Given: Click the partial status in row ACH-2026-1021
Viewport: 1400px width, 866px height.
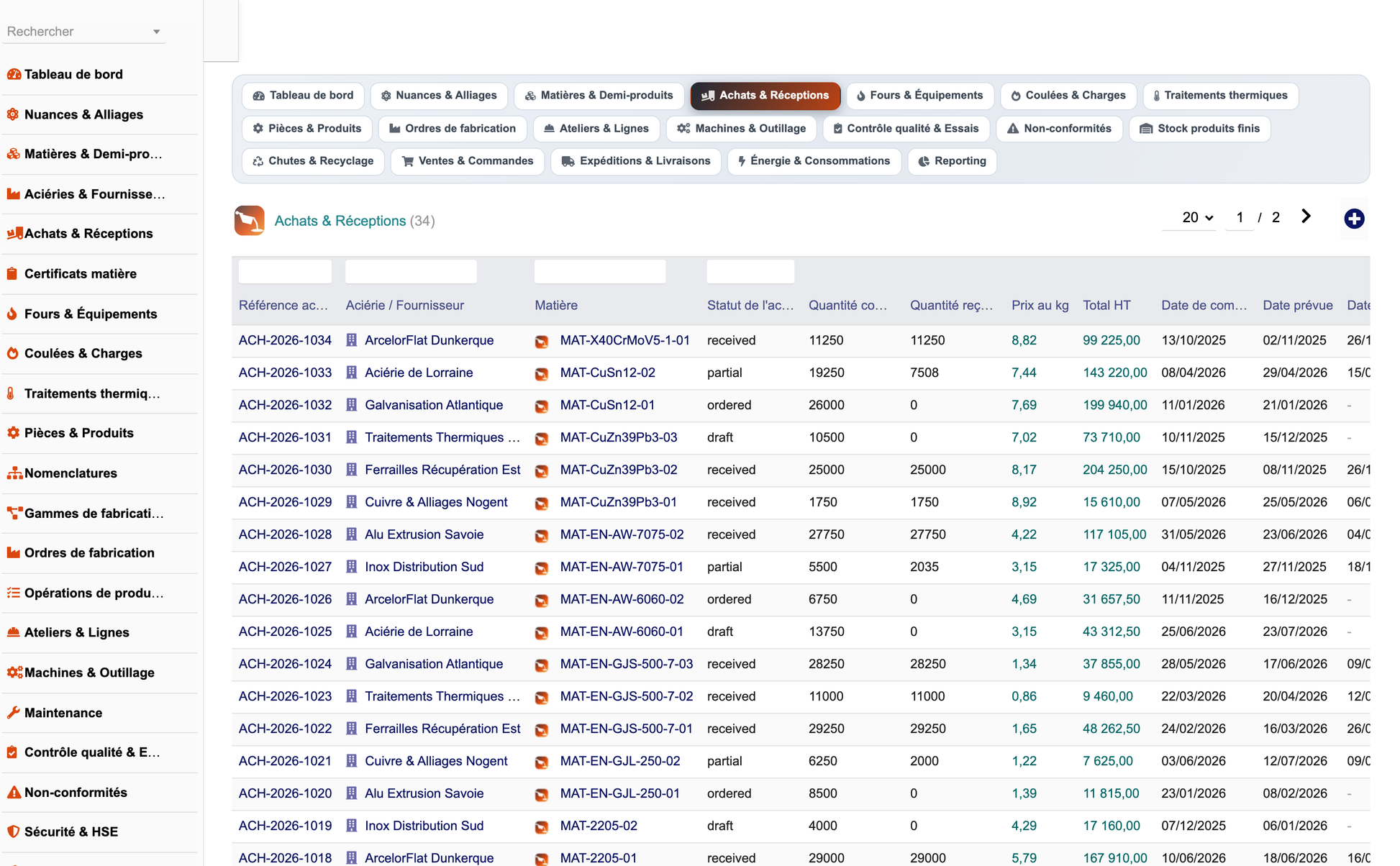Looking at the screenshot, I should tap(724, 761).
